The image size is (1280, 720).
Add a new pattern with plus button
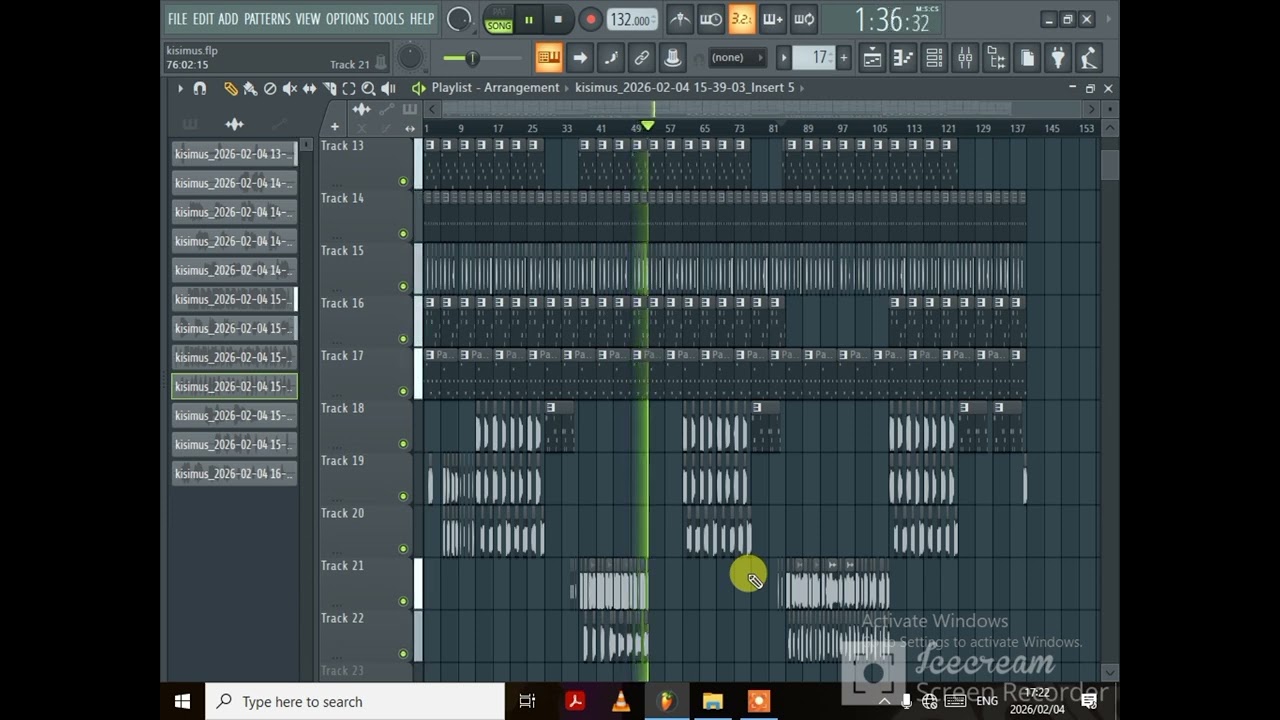pyautogui.click(x=843, y=58)
